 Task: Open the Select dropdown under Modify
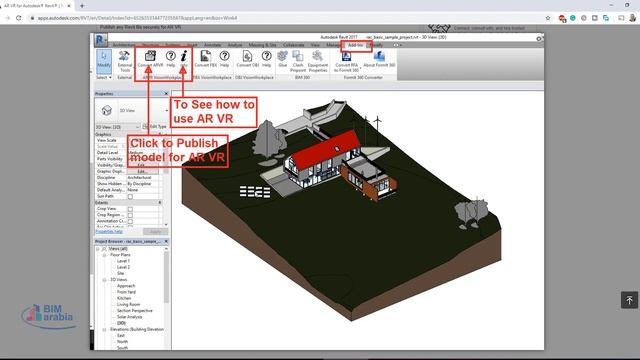(x=104, y=77)
